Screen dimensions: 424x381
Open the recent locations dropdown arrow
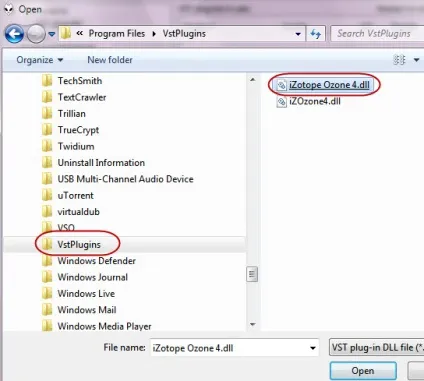point(52,34)
